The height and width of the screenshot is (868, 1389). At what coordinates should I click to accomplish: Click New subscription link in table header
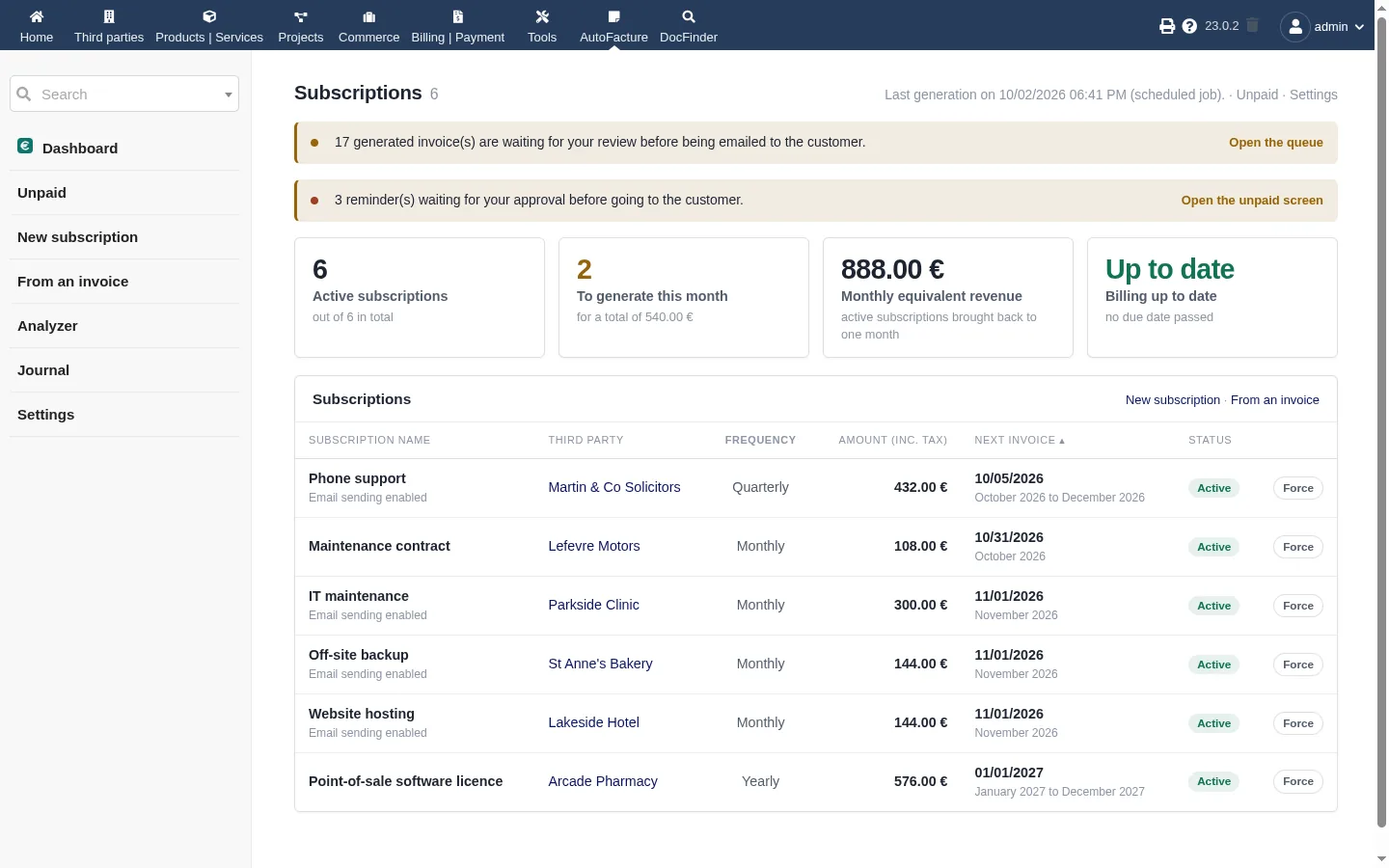click(x=1173, y=400)
